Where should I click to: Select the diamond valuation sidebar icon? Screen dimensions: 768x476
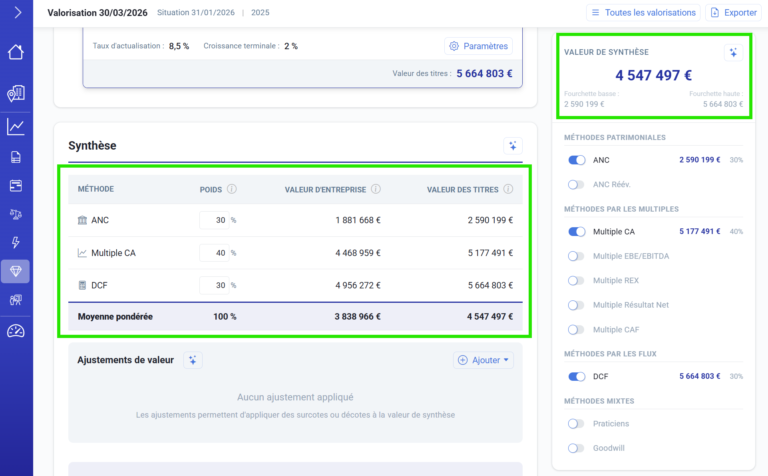pos(16,271)
